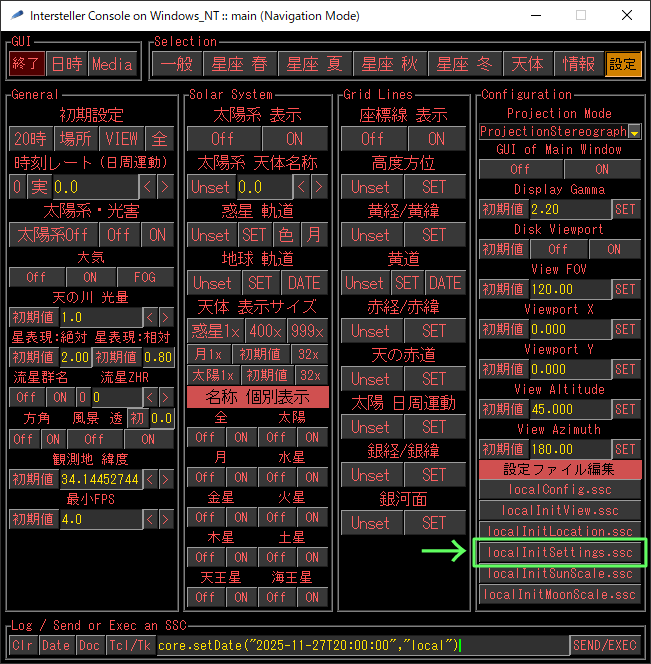The width and height of the screenshot is (651, 664).
Task: Turn Off GUI of Main Window
Action: pyautogui.click(x=520, y=169)
